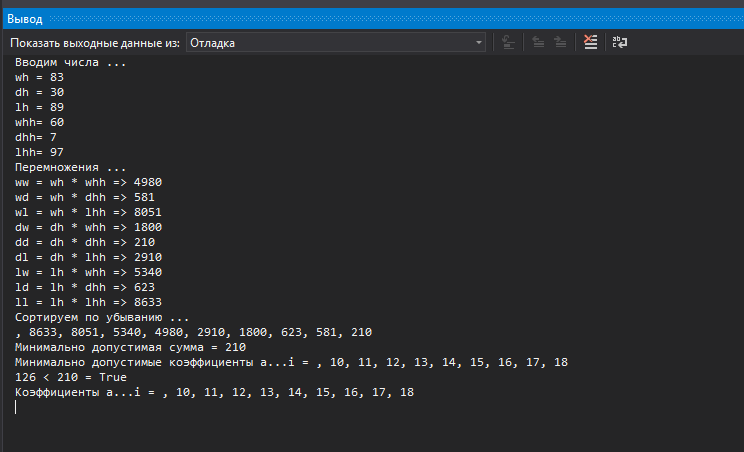Place cursor on the empty last output line
Viewport: 744px width, 452px height.
pyautogui.click(x=16, y=407)
